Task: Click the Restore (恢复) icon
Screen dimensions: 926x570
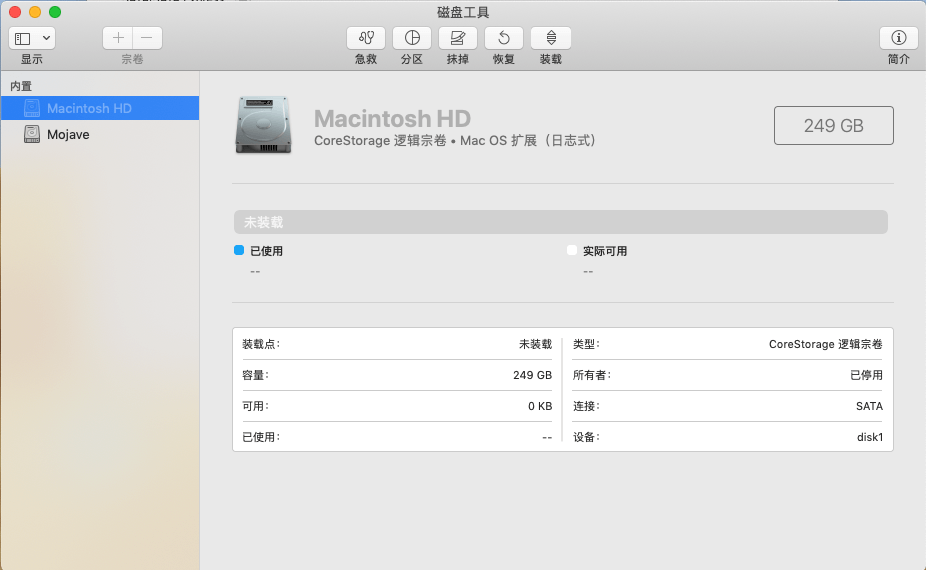Action: [504, 38]
